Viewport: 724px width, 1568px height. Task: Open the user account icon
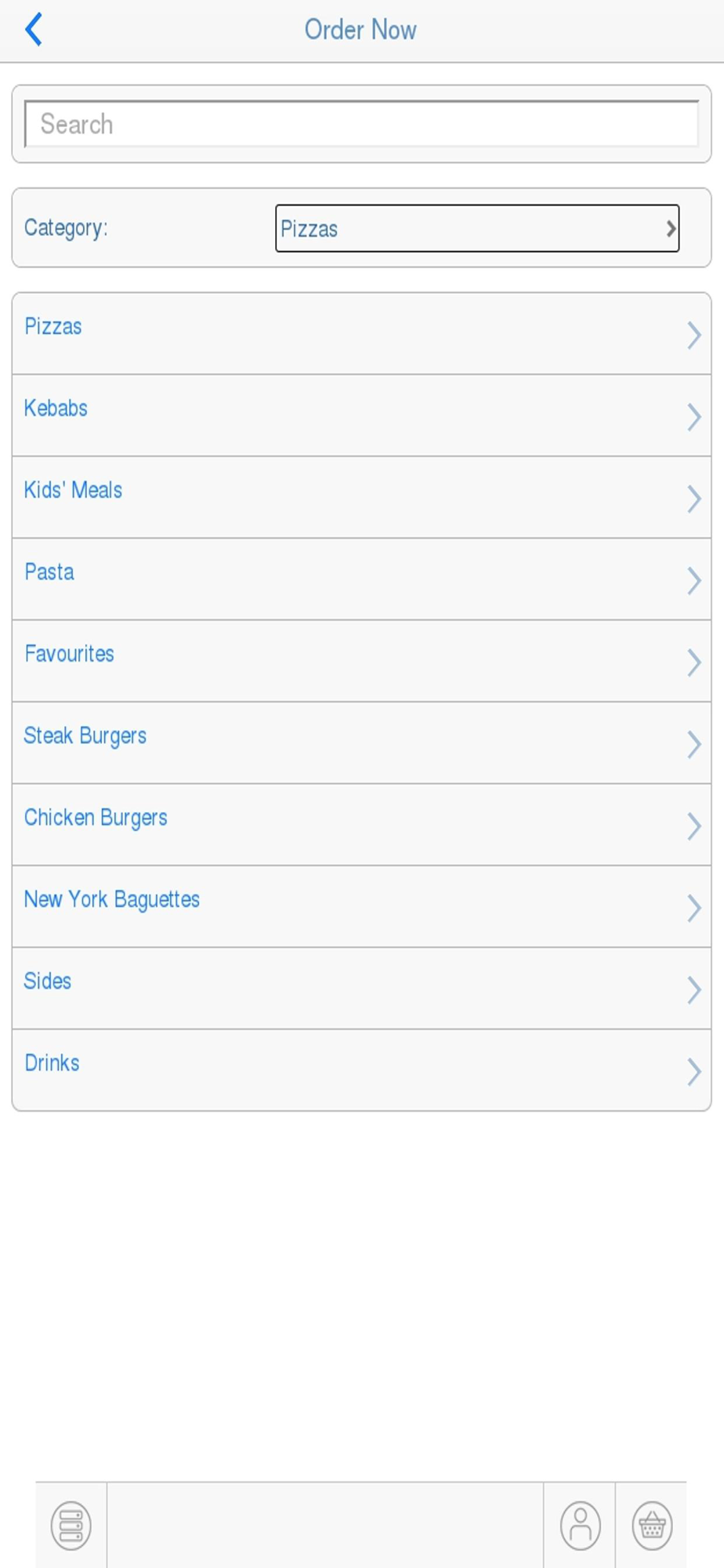pyautogui.click(x=581, y=1525)
